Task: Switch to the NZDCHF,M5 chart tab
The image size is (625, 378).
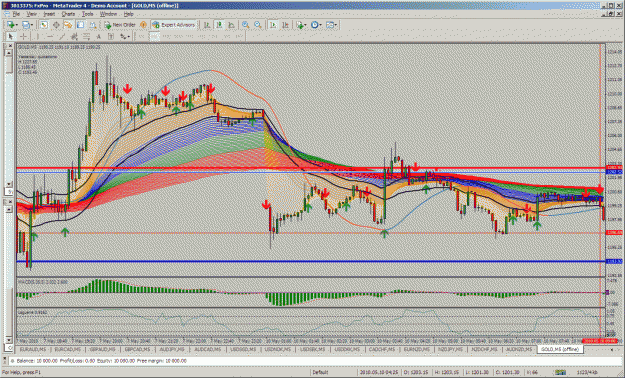Action: 484,349
